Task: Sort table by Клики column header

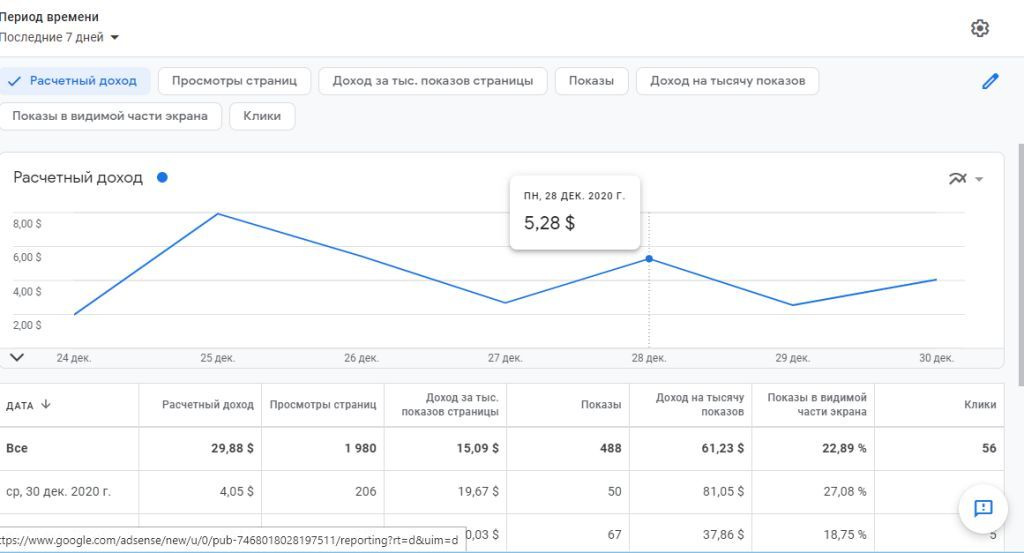Action: click(x=980, y=405)
